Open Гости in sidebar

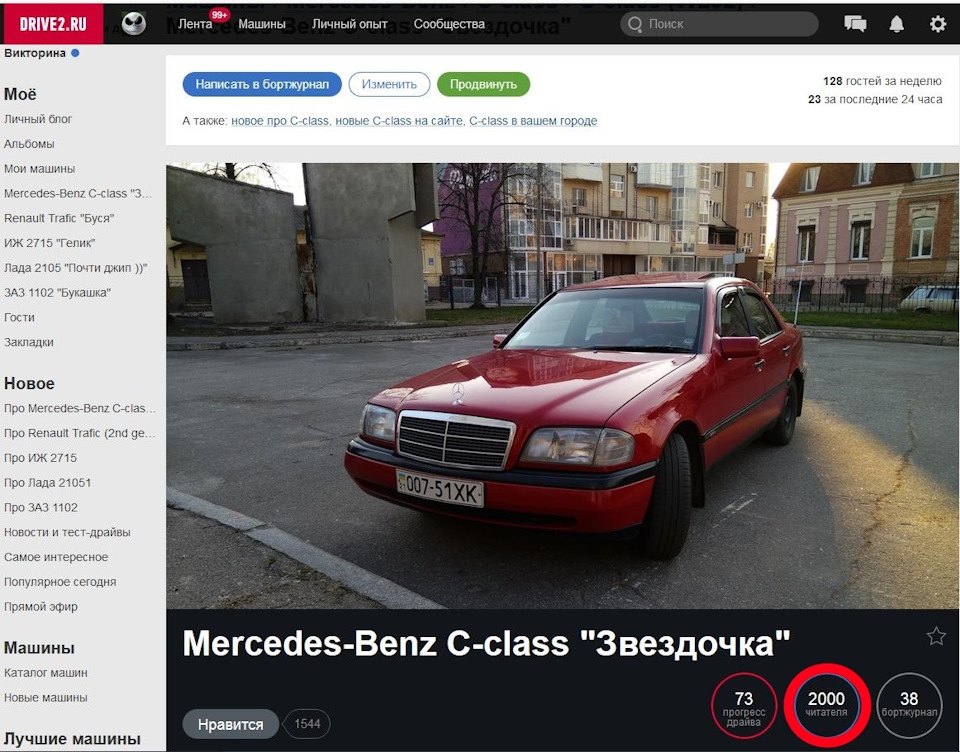[19, 317]
